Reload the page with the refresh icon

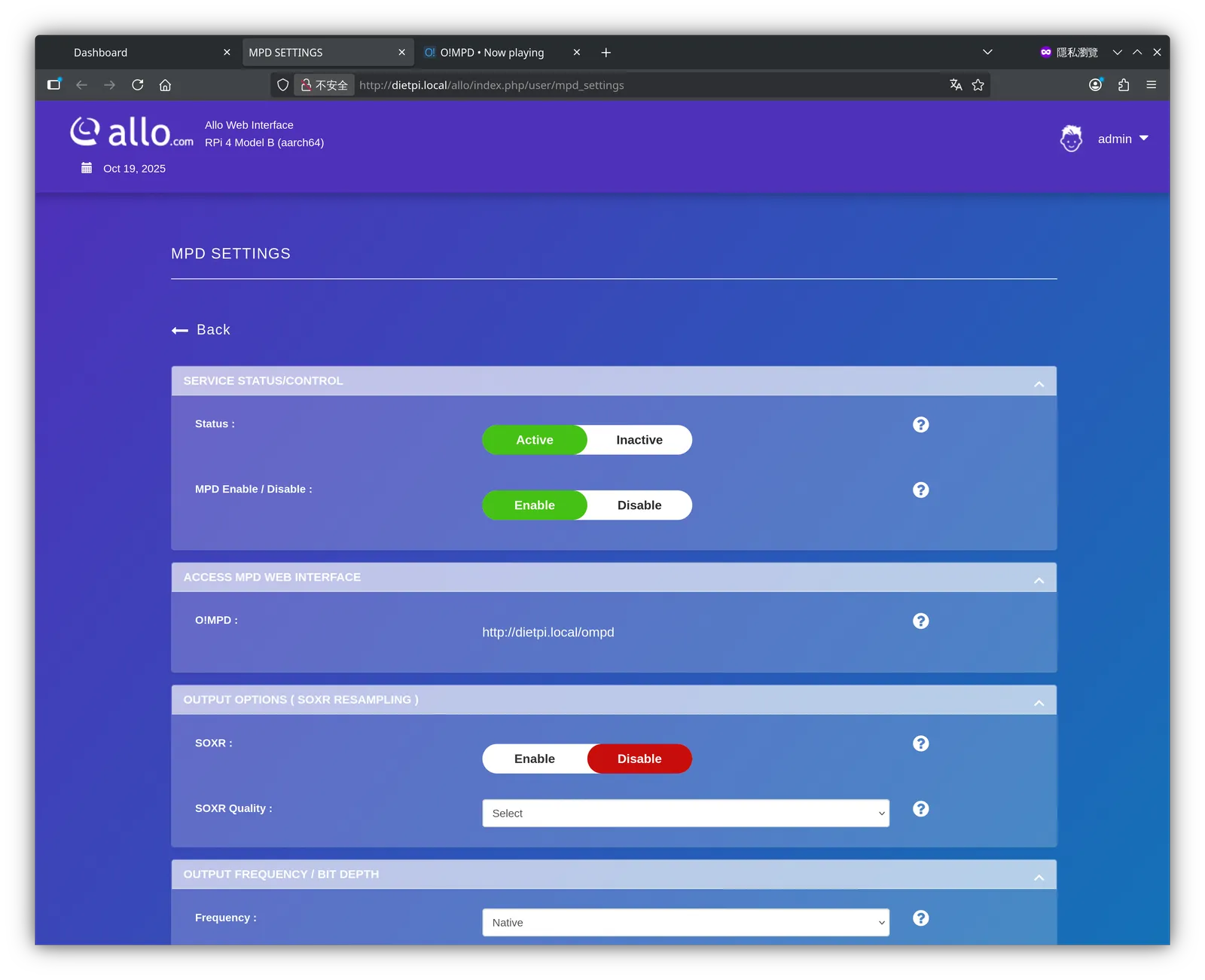point(137,85)
